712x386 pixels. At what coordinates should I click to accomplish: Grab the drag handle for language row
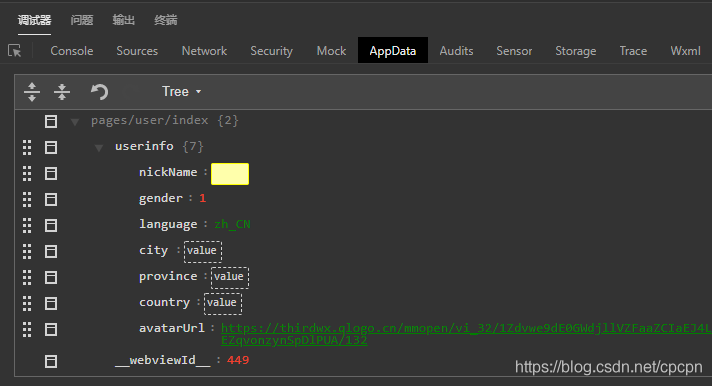(x=27, y=225)
